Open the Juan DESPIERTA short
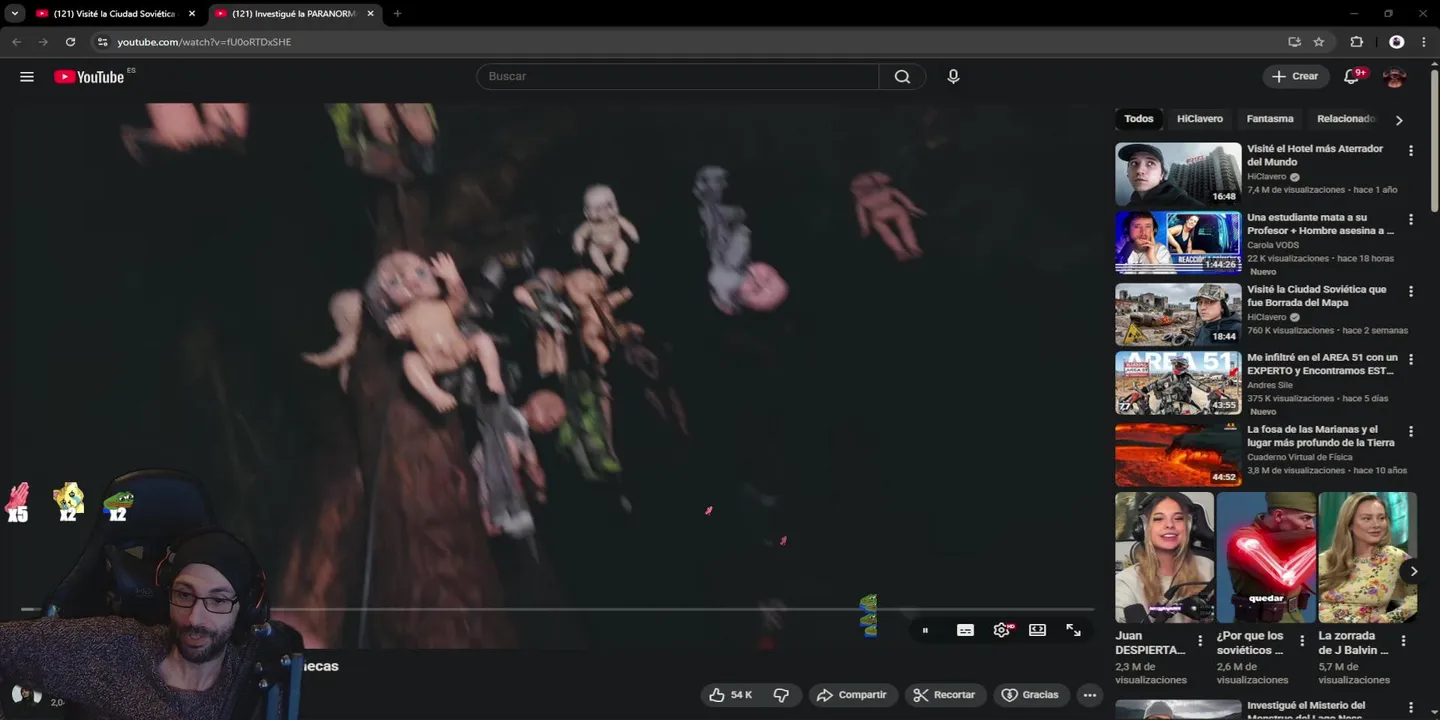The image size is (1440, 720). (x=1164, y=557)
